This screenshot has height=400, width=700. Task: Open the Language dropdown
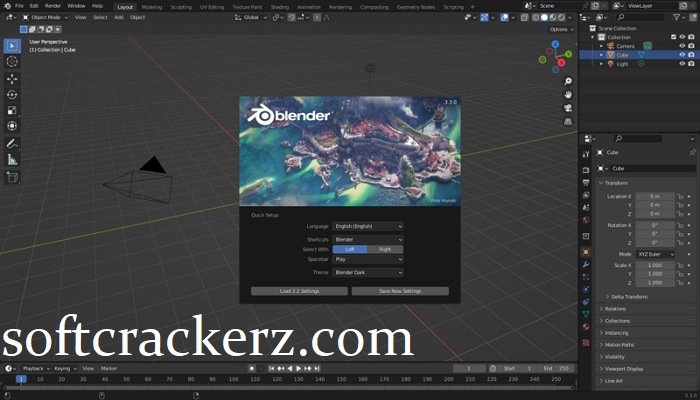(368, 226)
